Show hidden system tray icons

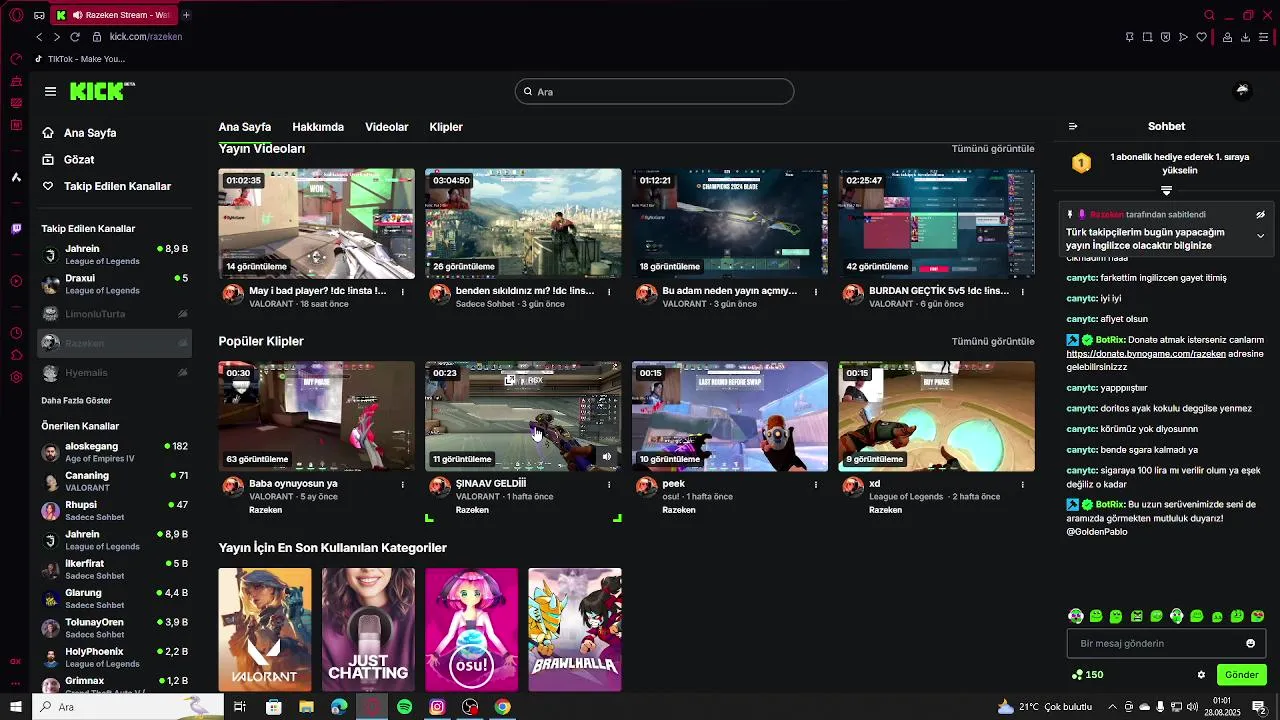click(x=1111, y=707)
